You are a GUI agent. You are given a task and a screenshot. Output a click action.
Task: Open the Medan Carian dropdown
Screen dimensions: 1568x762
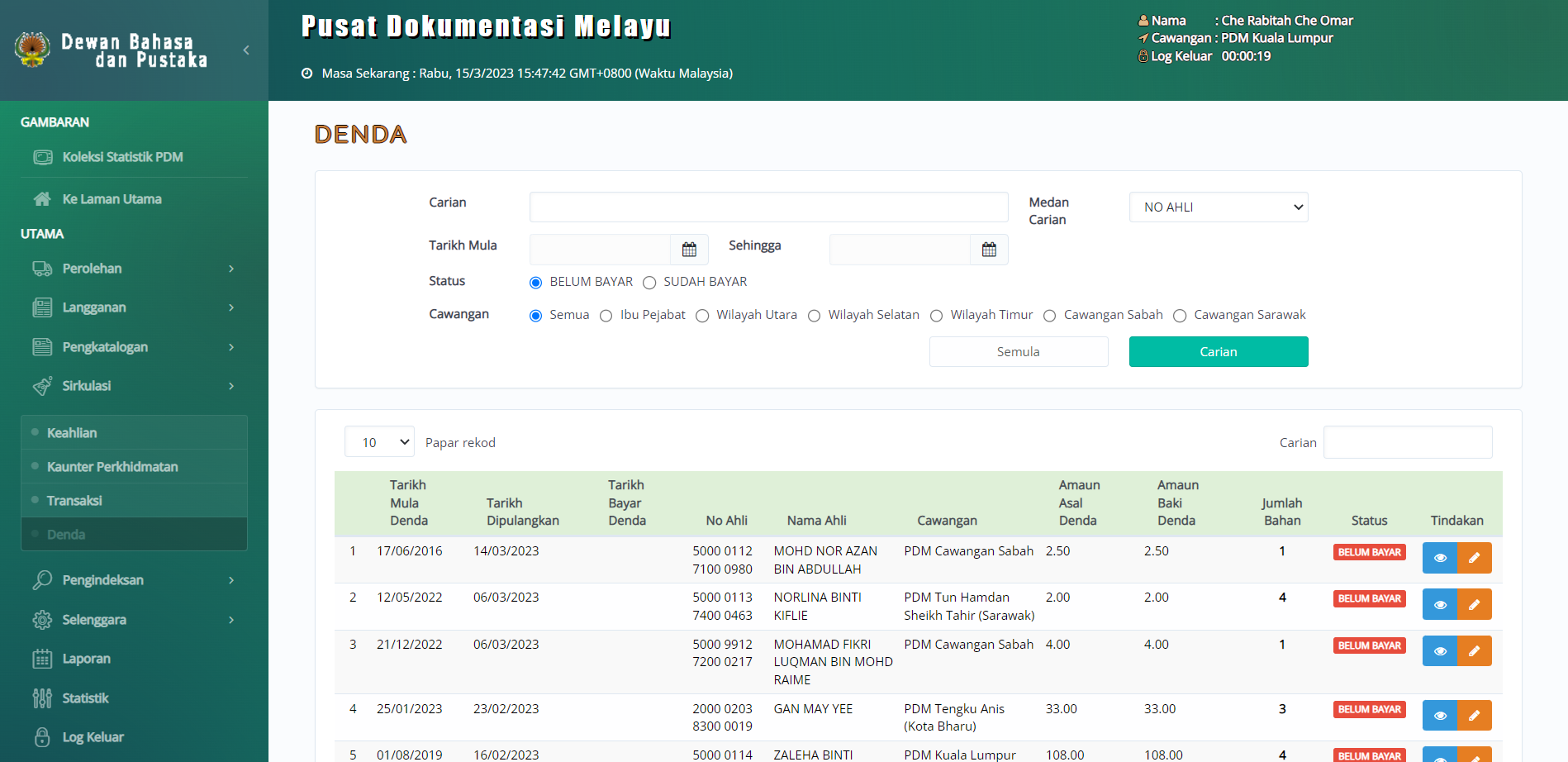click(1218, 207)
